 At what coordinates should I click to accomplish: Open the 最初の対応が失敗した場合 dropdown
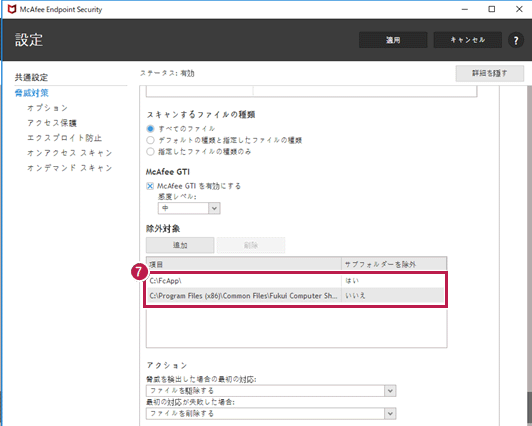(271, 413)
